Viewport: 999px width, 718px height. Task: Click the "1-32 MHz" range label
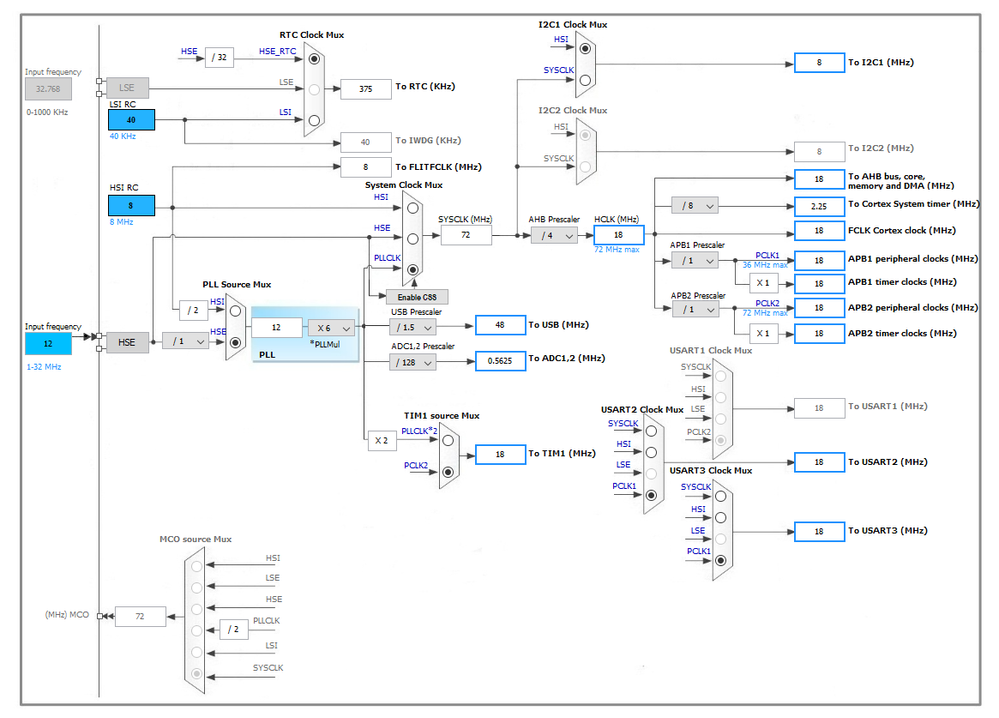[x=44, y=367]
